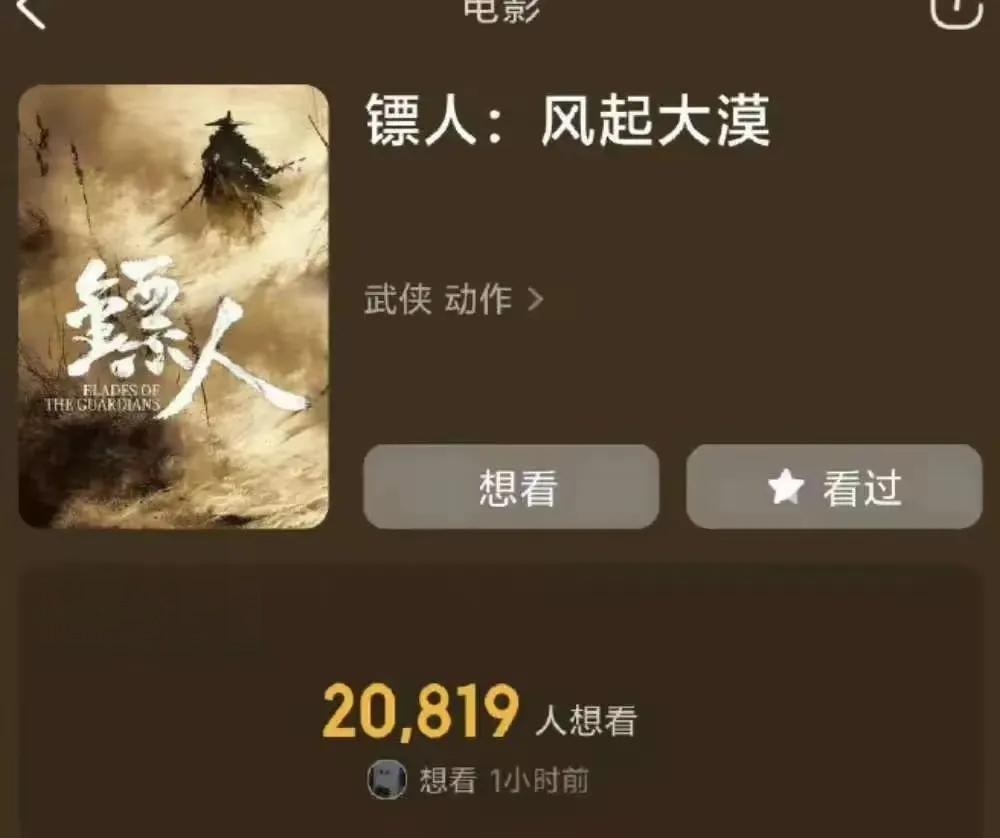
Task: Open the 镖人 movie poster thumbnail
Action: coord(173,306)
